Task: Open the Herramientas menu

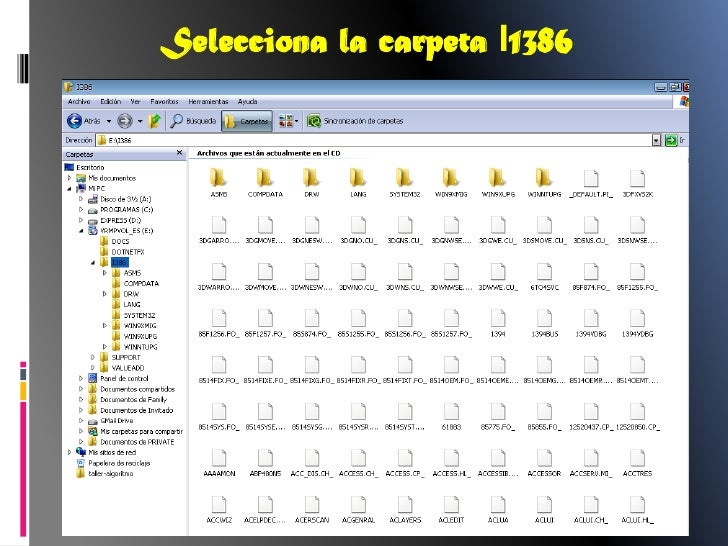Action: click(208, 102)
